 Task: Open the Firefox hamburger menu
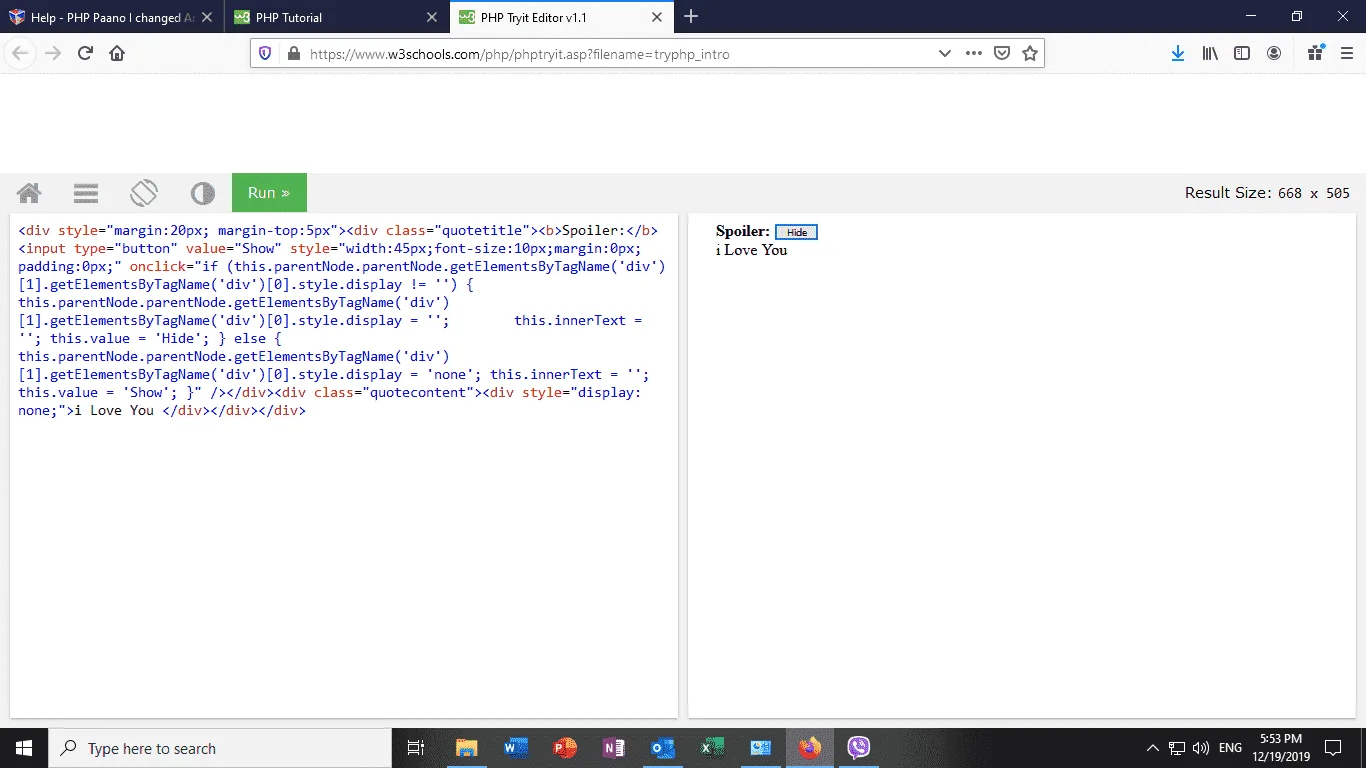coord(1346,54)
